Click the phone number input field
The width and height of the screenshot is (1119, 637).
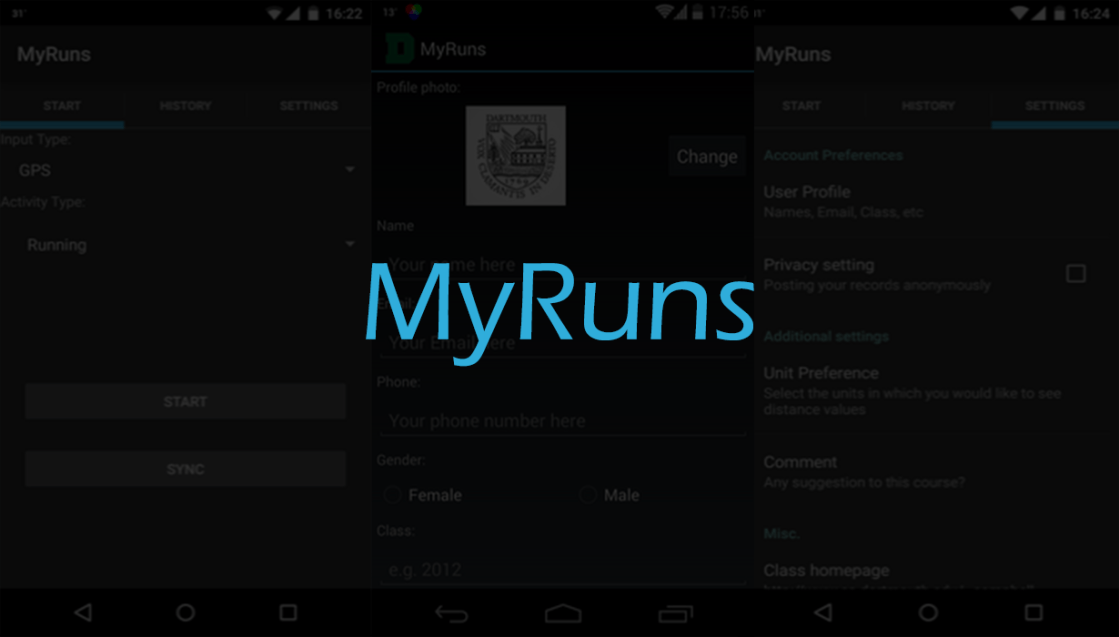pos(562,421)
